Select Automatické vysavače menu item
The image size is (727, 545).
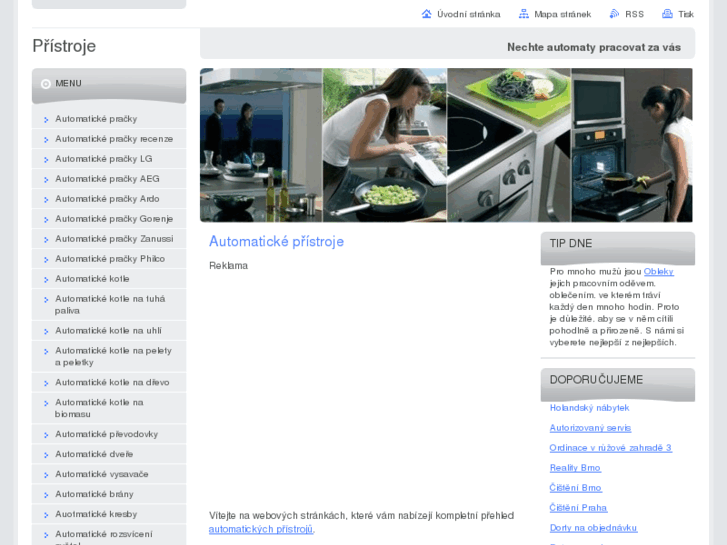point(109,474)
